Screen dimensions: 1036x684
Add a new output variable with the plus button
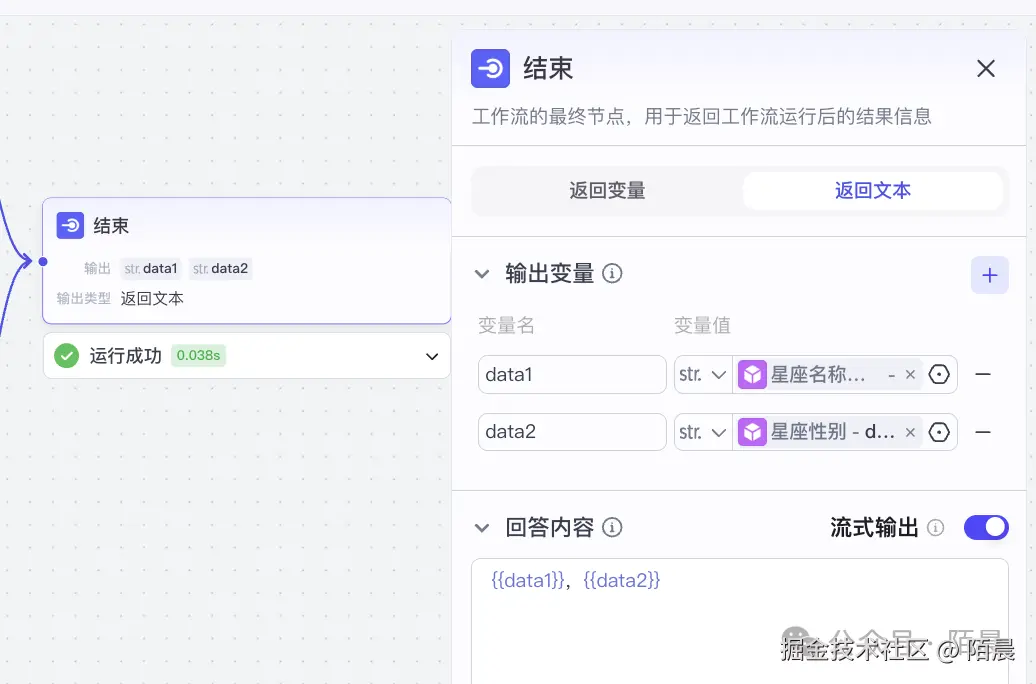click(989, 275)
